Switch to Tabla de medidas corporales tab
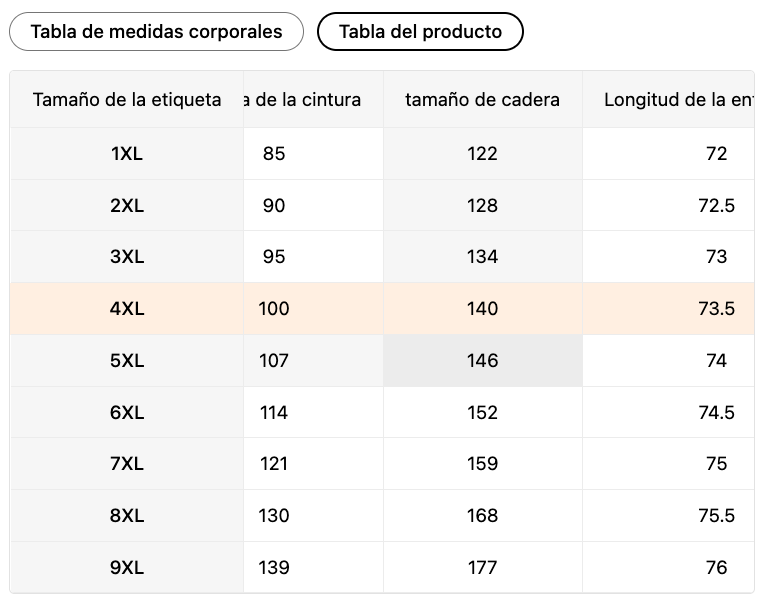Viewport: 774px width, 612px height. point(156,32)
